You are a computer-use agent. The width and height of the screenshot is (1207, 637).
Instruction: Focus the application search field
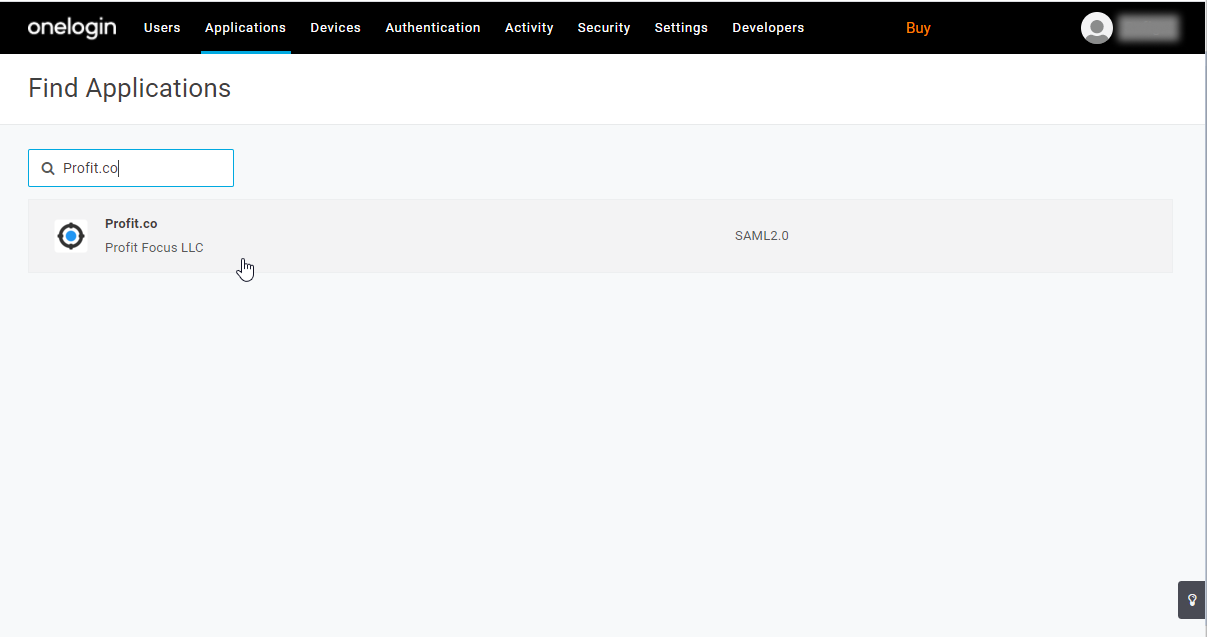click(x=131, y=168)
